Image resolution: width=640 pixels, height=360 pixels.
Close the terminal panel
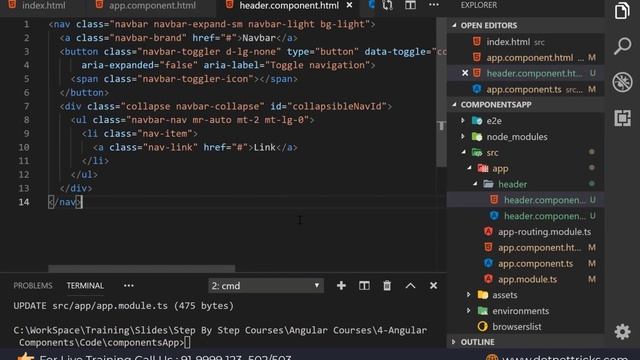tap(433, 285)
